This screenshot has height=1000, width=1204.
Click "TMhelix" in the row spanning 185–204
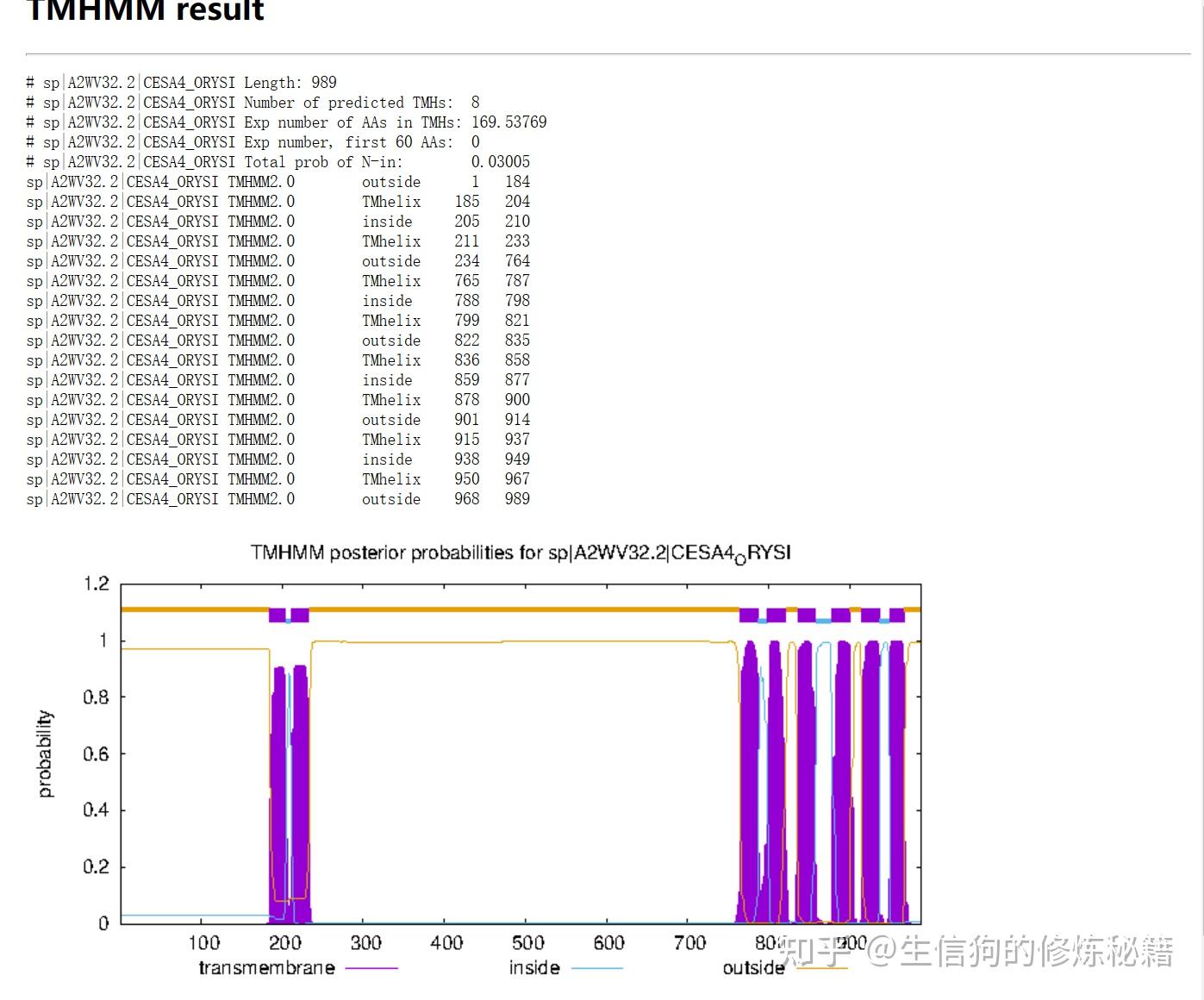point(391,202)
